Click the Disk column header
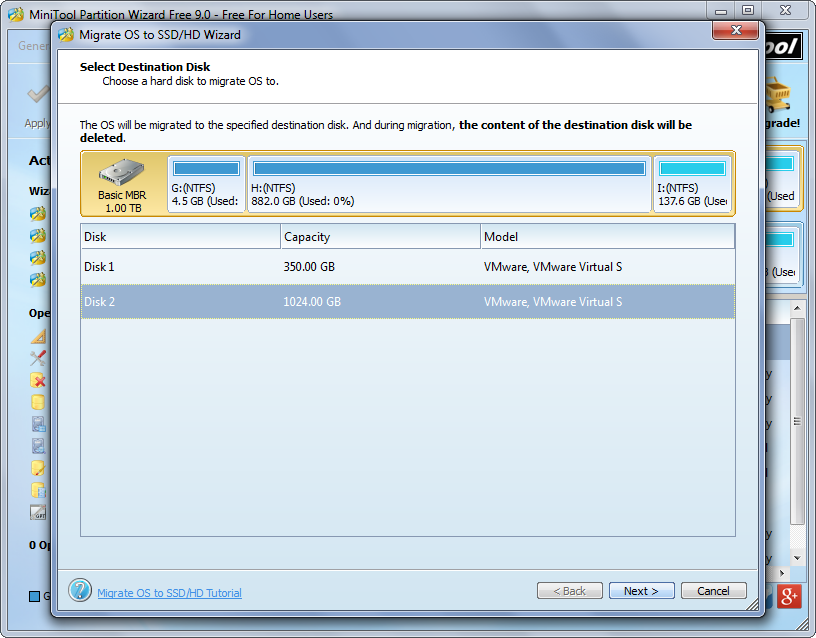Screen dimensions: 816x638 pyautogui.click(x=181, y=236)
